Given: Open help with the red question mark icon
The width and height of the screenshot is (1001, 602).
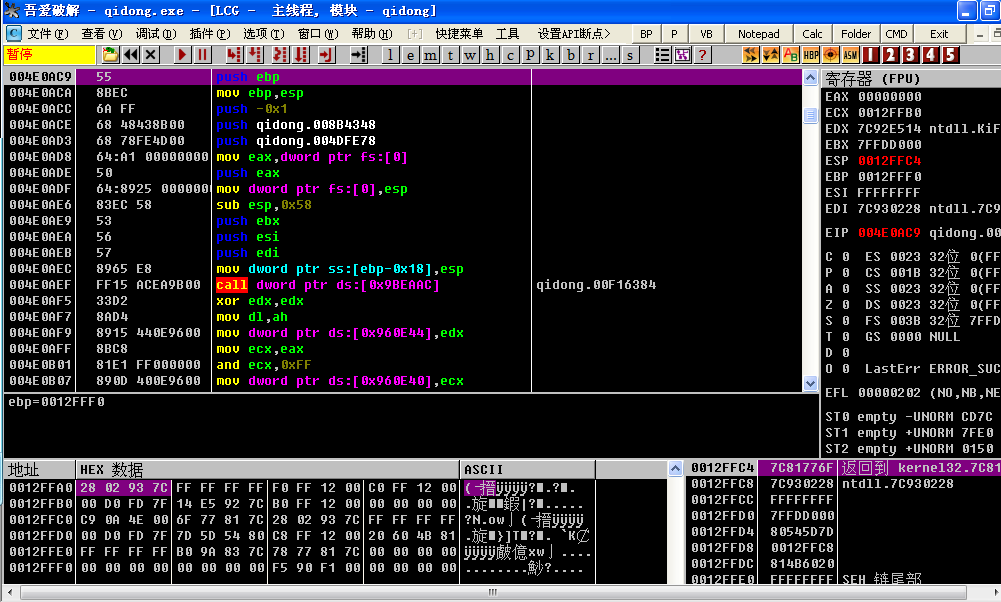Looking at the screenshot, I should 702,55.
